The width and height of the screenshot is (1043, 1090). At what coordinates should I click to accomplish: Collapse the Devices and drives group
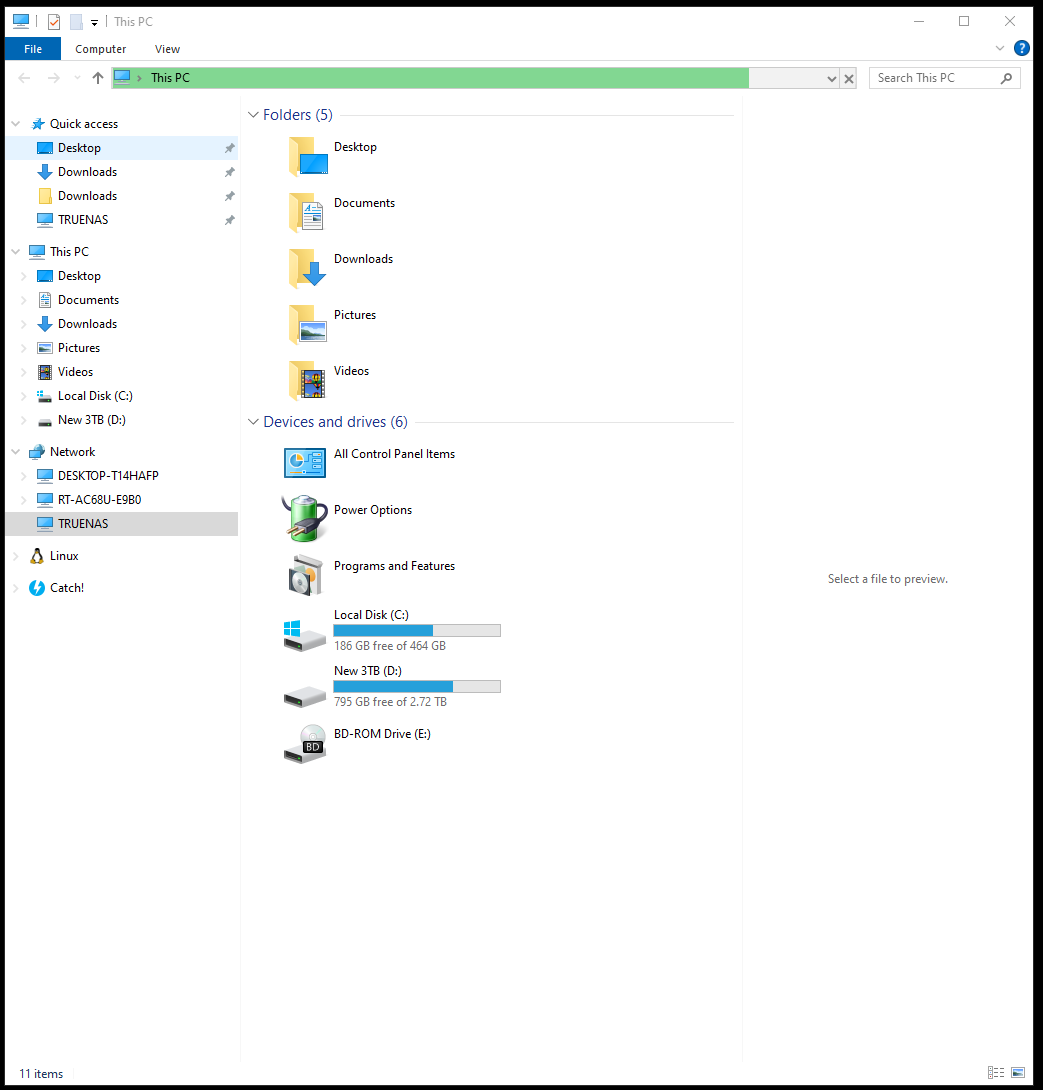tap(253, 422)
